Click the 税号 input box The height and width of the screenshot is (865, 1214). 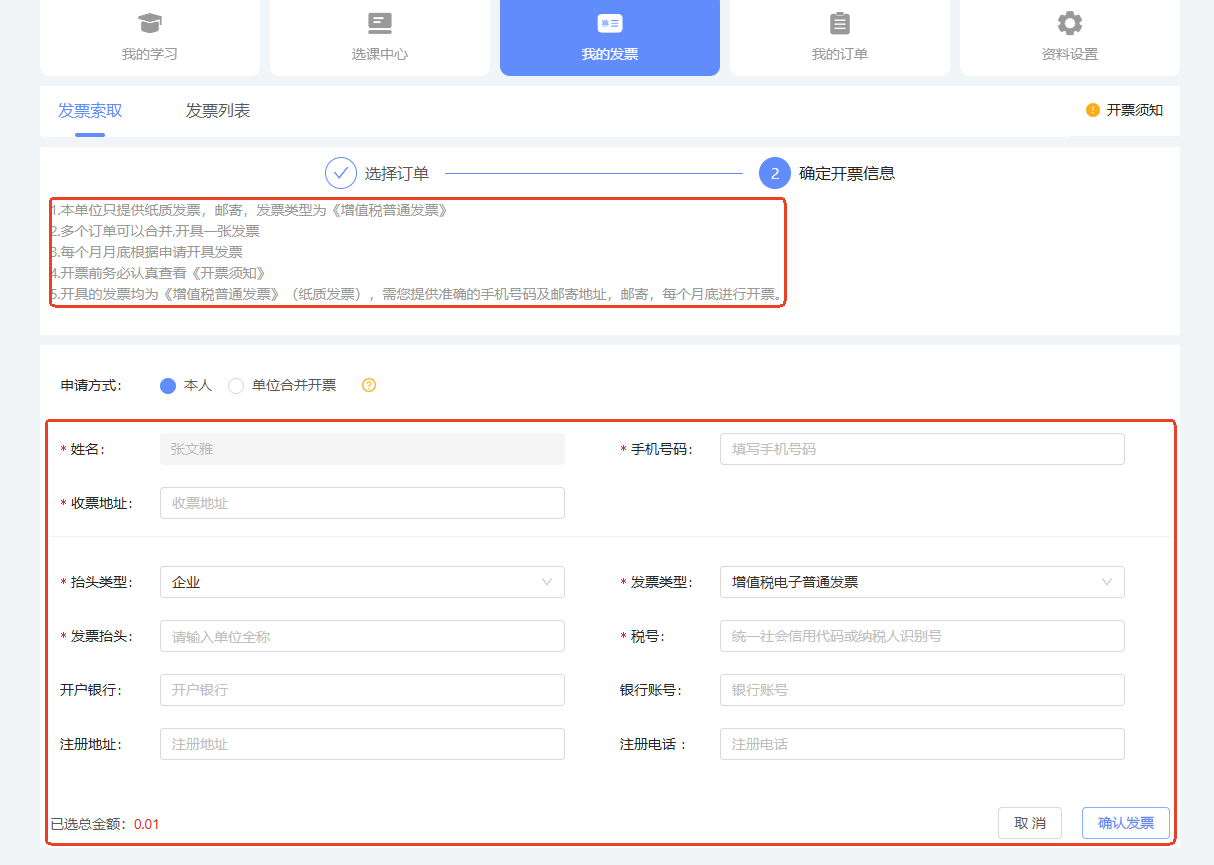(922, 636)
